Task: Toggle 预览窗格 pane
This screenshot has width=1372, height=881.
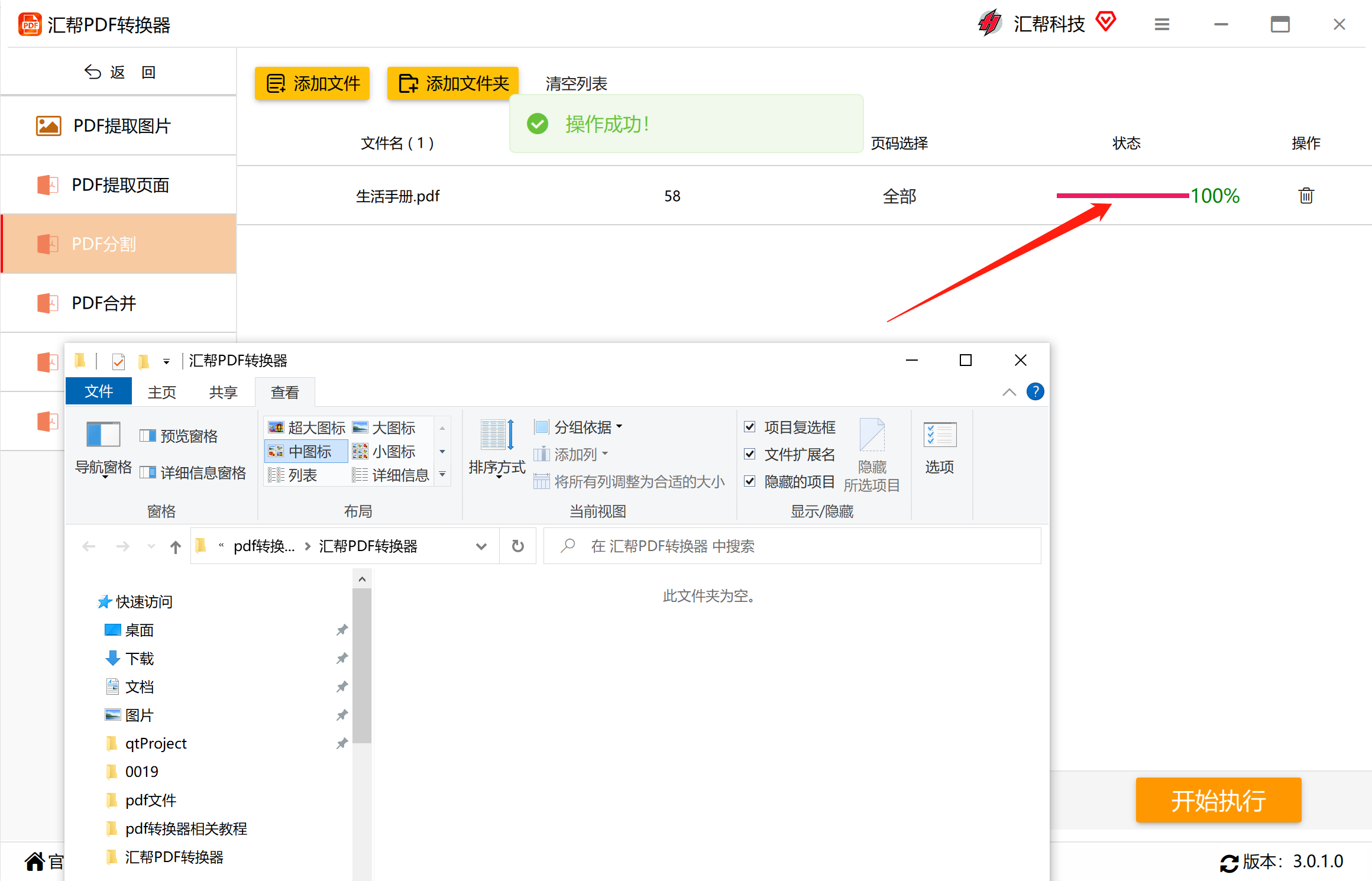Action: tap(179, 436)
